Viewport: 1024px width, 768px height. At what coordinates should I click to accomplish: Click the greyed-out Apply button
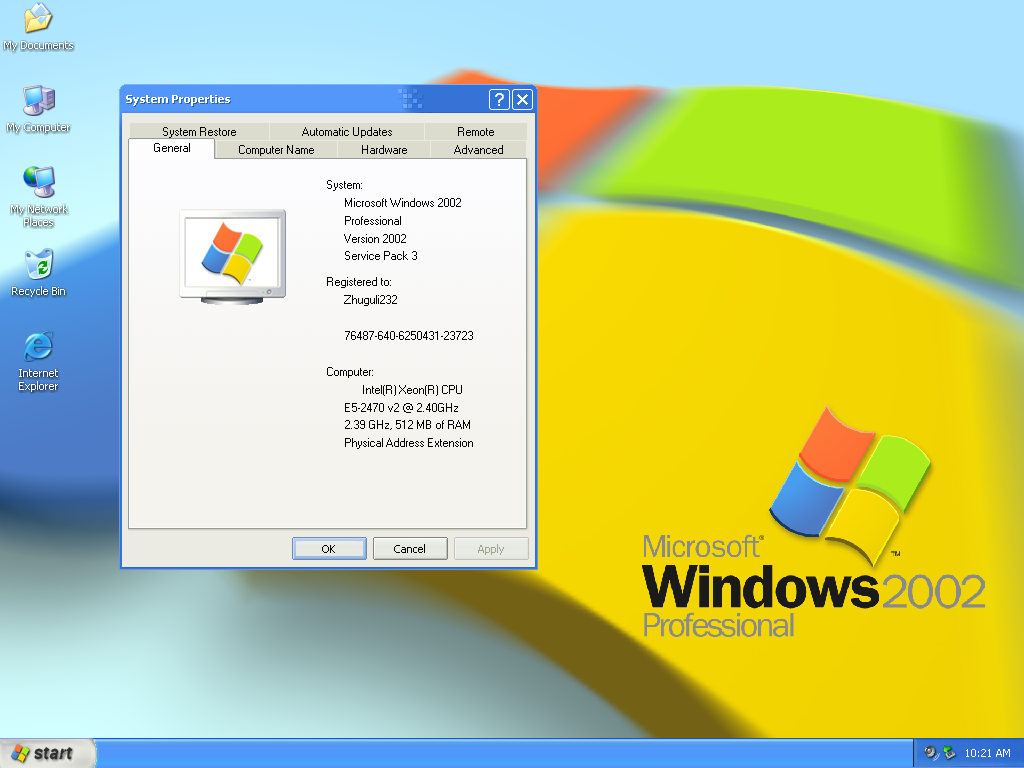[x=490, y=549]
